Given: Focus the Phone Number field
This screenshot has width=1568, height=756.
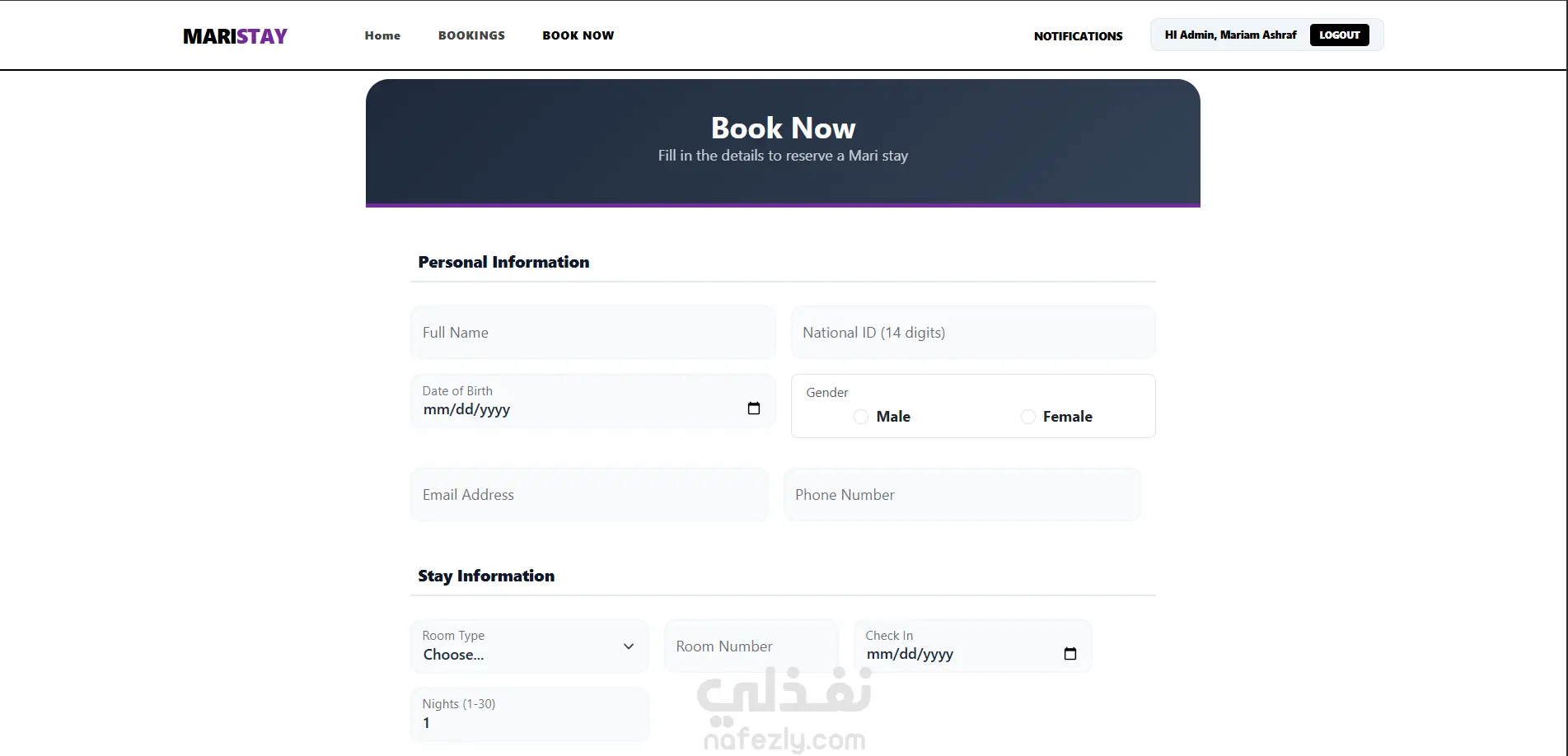Looking at the screenshot, I should tap(962, 495).
